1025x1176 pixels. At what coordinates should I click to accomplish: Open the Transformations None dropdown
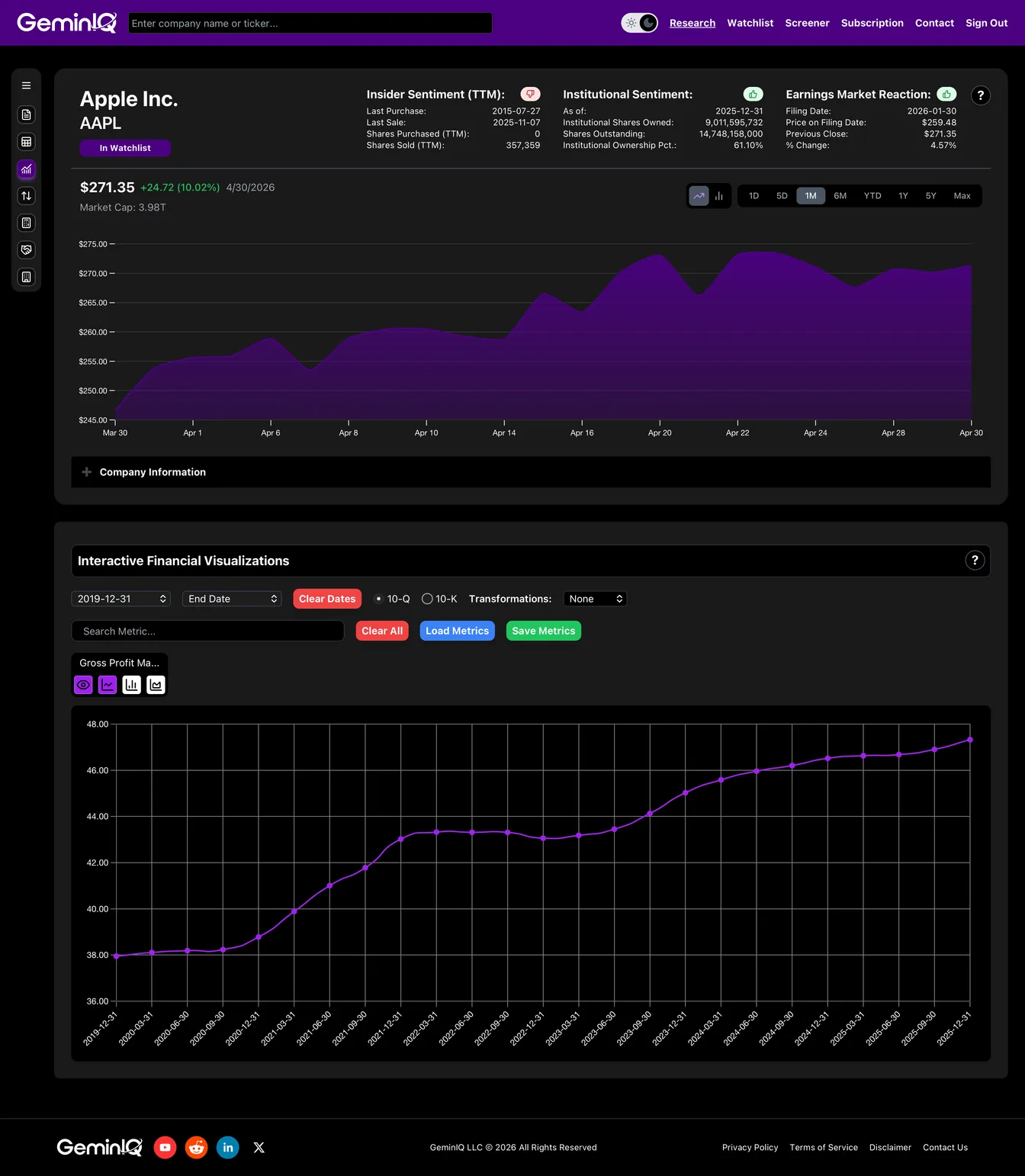click(595, 599)
